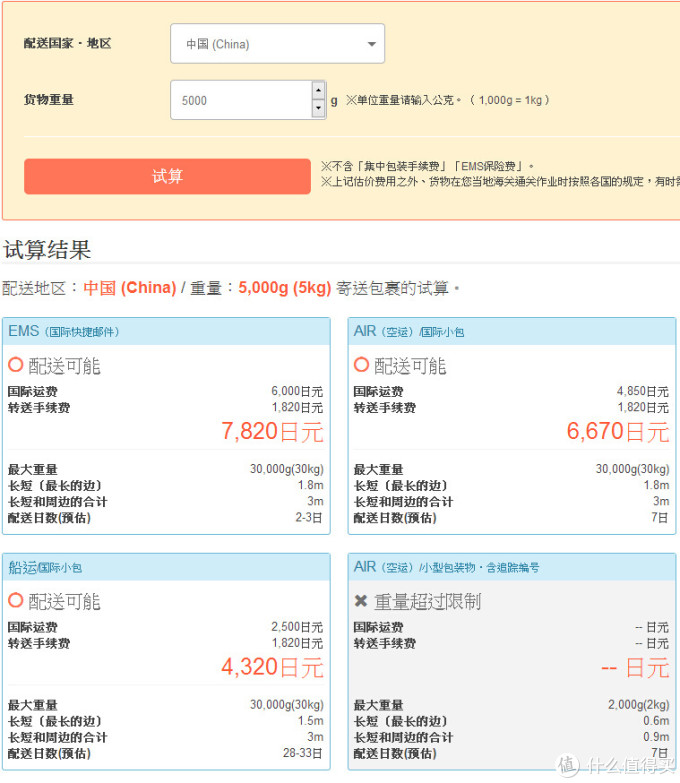Select the 船运国际小包 card header
Viewport: 680px width, 783px height.
(x=166, y=567)
